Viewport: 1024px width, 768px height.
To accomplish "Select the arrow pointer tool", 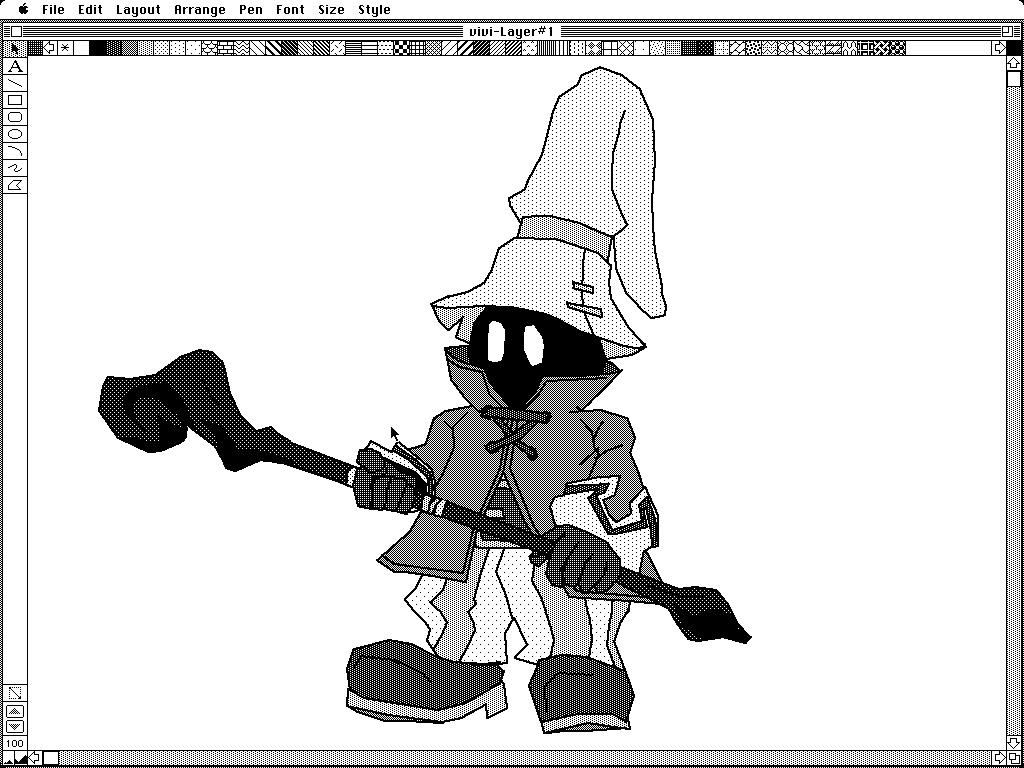I will [14, 48].
